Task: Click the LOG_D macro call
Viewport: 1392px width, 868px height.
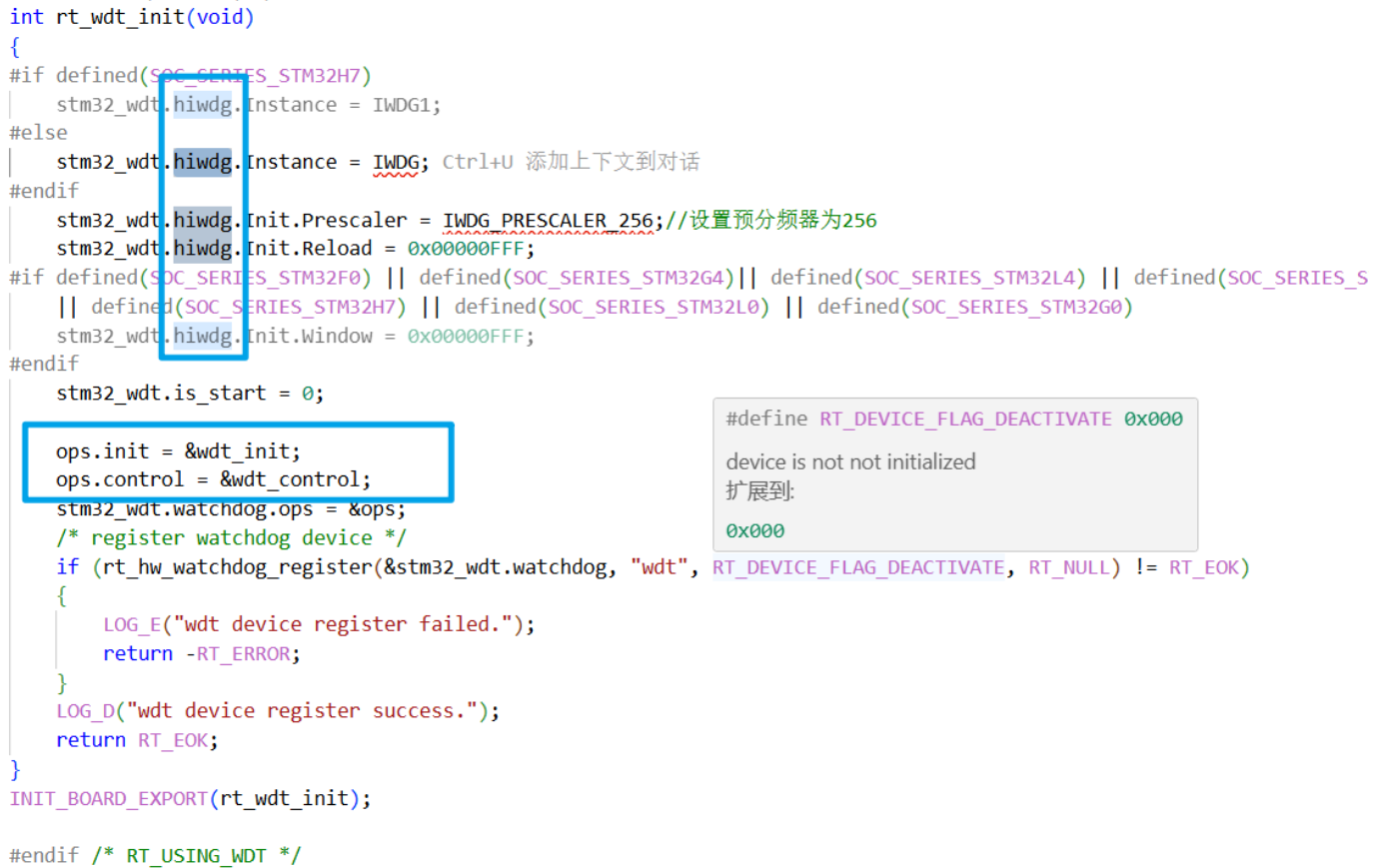Action: pyautogui.click(x=85, y=711)
